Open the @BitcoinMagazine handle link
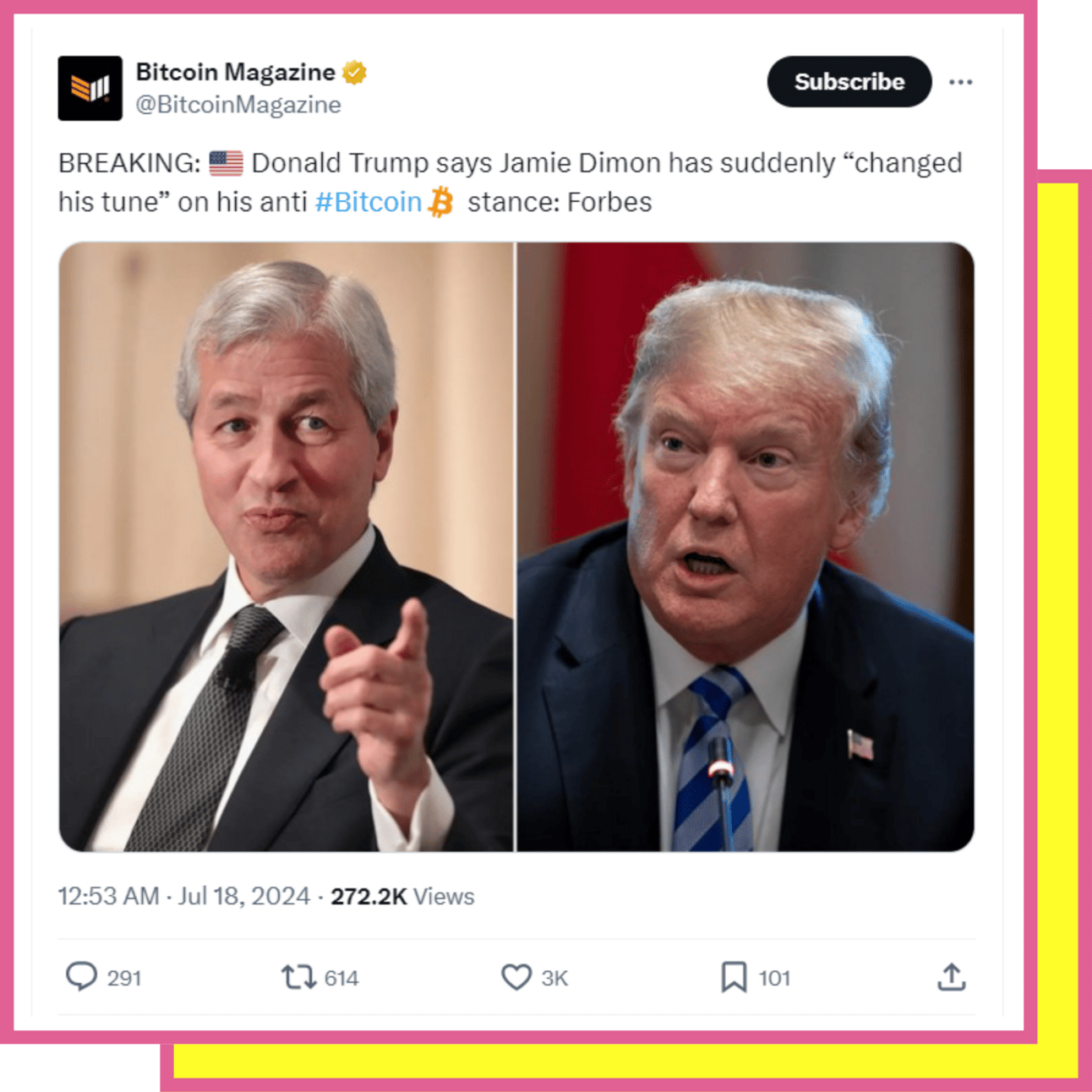This screenshot has height=1092, width=1092. (x=238, y=105)
